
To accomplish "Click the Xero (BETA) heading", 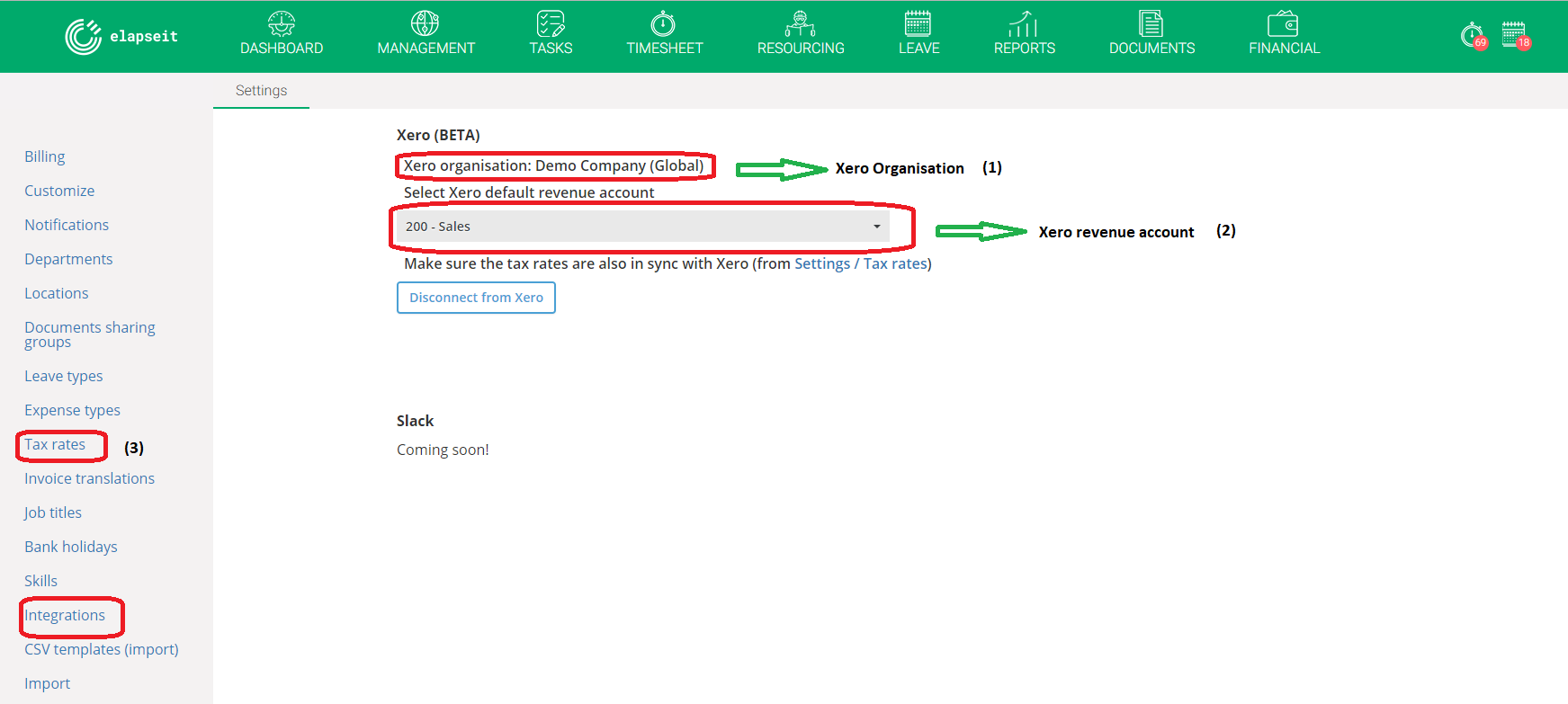I will tap(438, 135).
